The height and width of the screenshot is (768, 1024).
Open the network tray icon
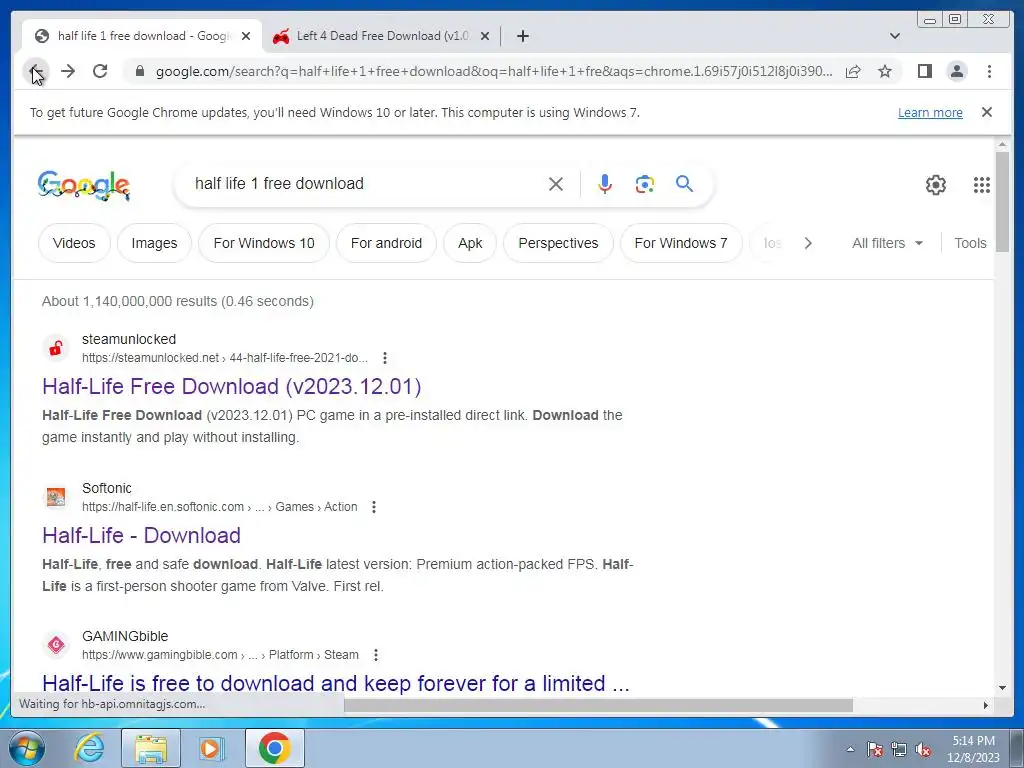pyautogui.click(x=899, y=749)
